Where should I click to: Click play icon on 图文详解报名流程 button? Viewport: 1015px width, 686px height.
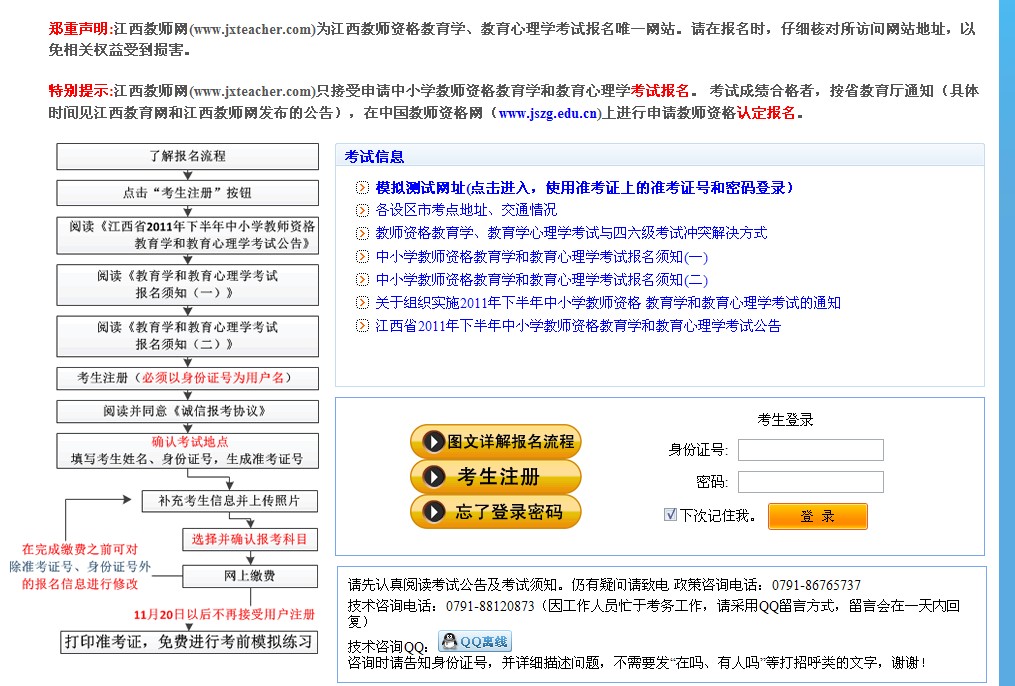tap(434, 441)
